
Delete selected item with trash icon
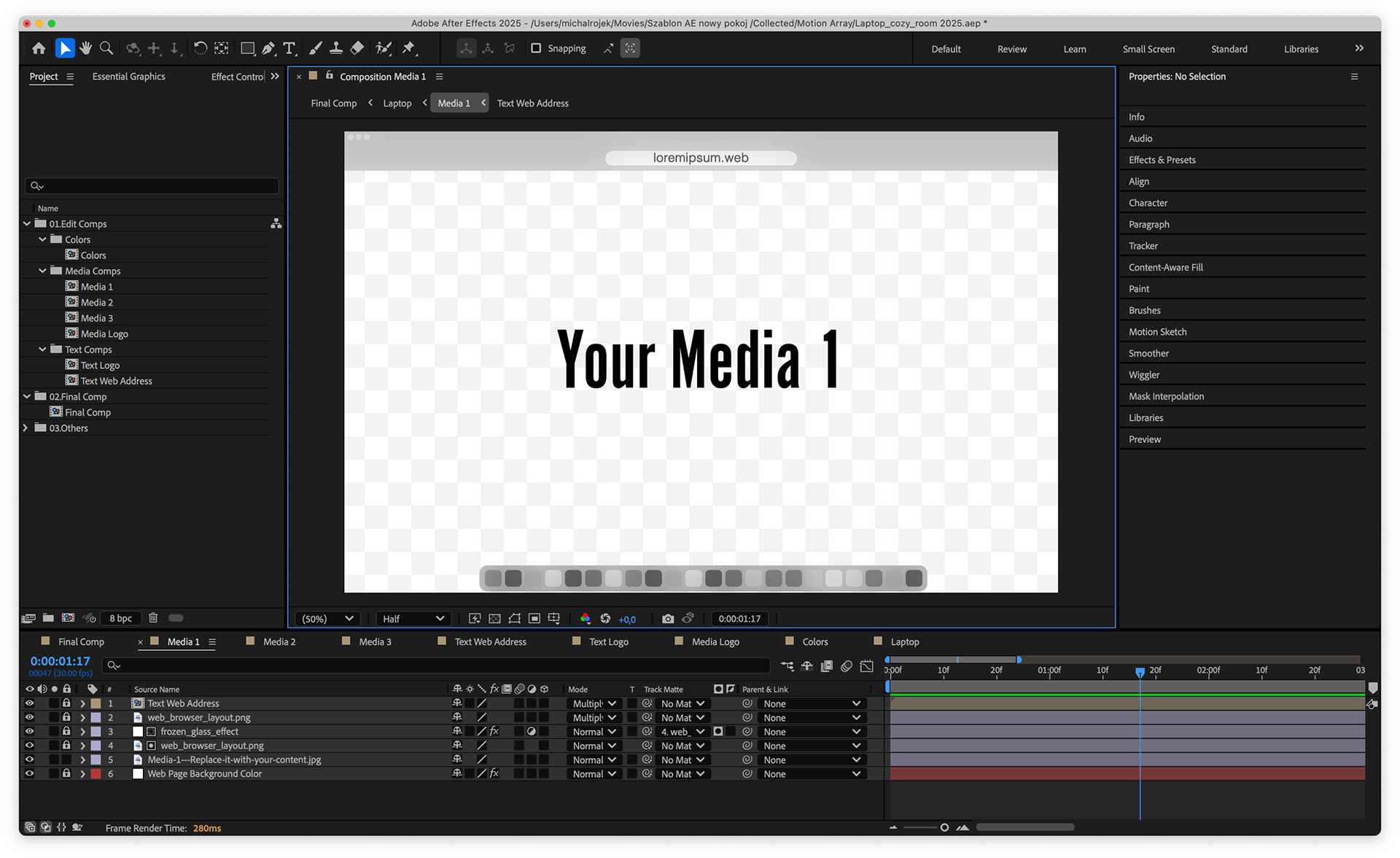[x=153, y=618]
